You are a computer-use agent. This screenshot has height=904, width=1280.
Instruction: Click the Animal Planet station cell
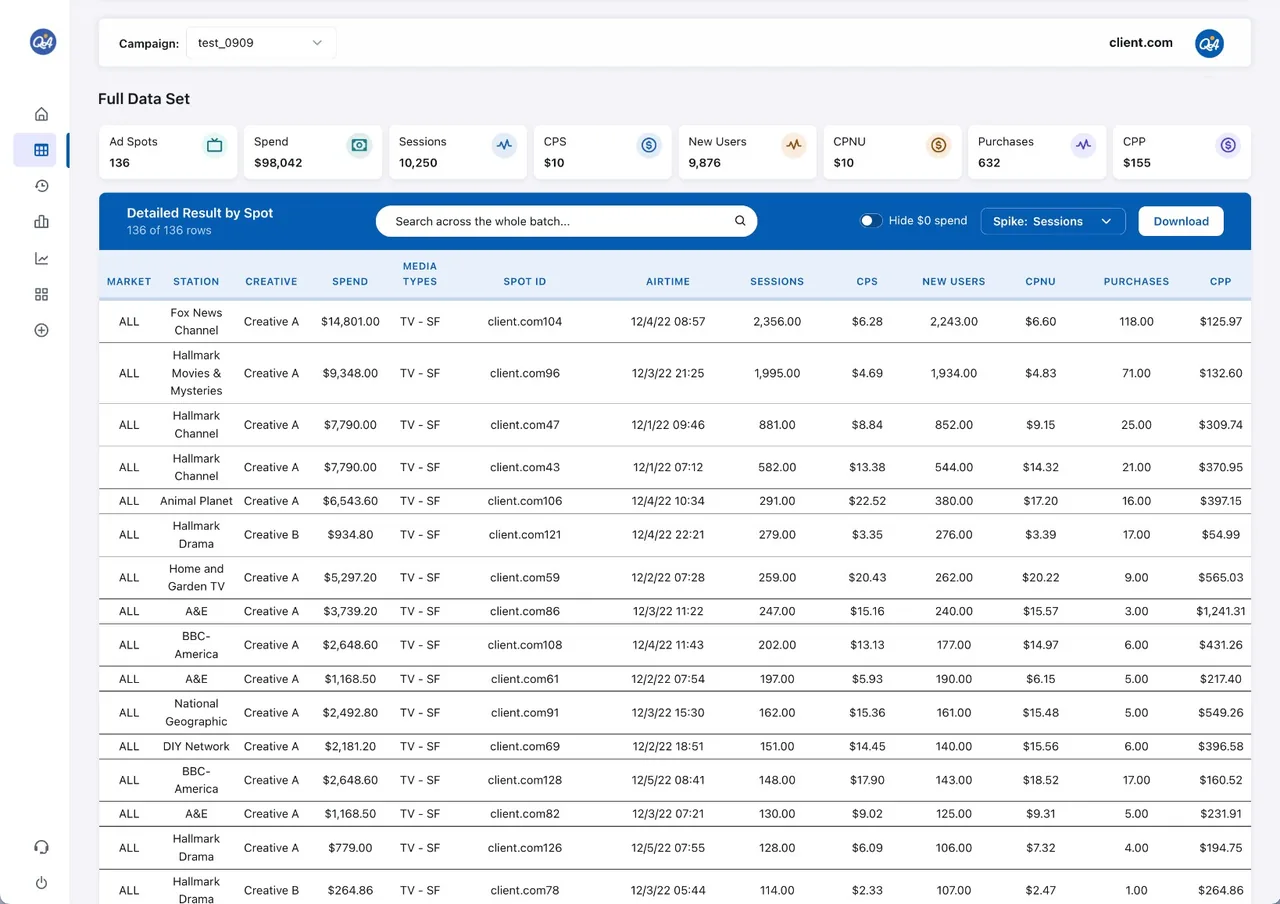click(x=196, y=501)
